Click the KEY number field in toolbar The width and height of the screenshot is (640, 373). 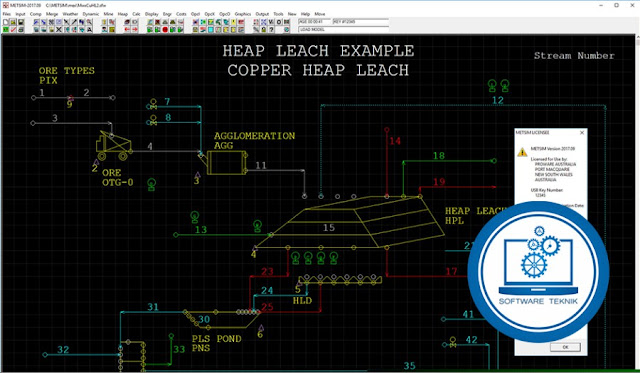(361, 22)
